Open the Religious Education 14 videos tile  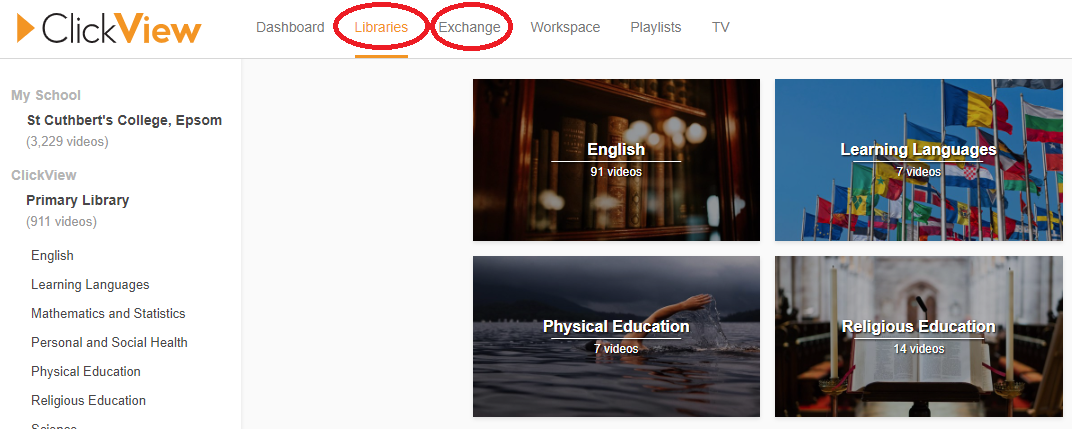(919, 337)
